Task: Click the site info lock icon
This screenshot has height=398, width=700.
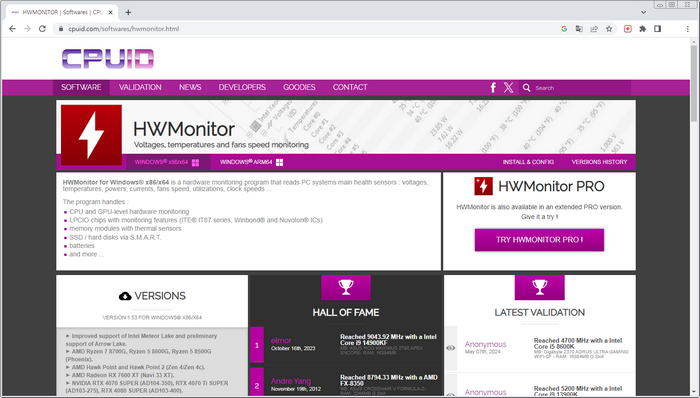Action: tap(61, 29)
